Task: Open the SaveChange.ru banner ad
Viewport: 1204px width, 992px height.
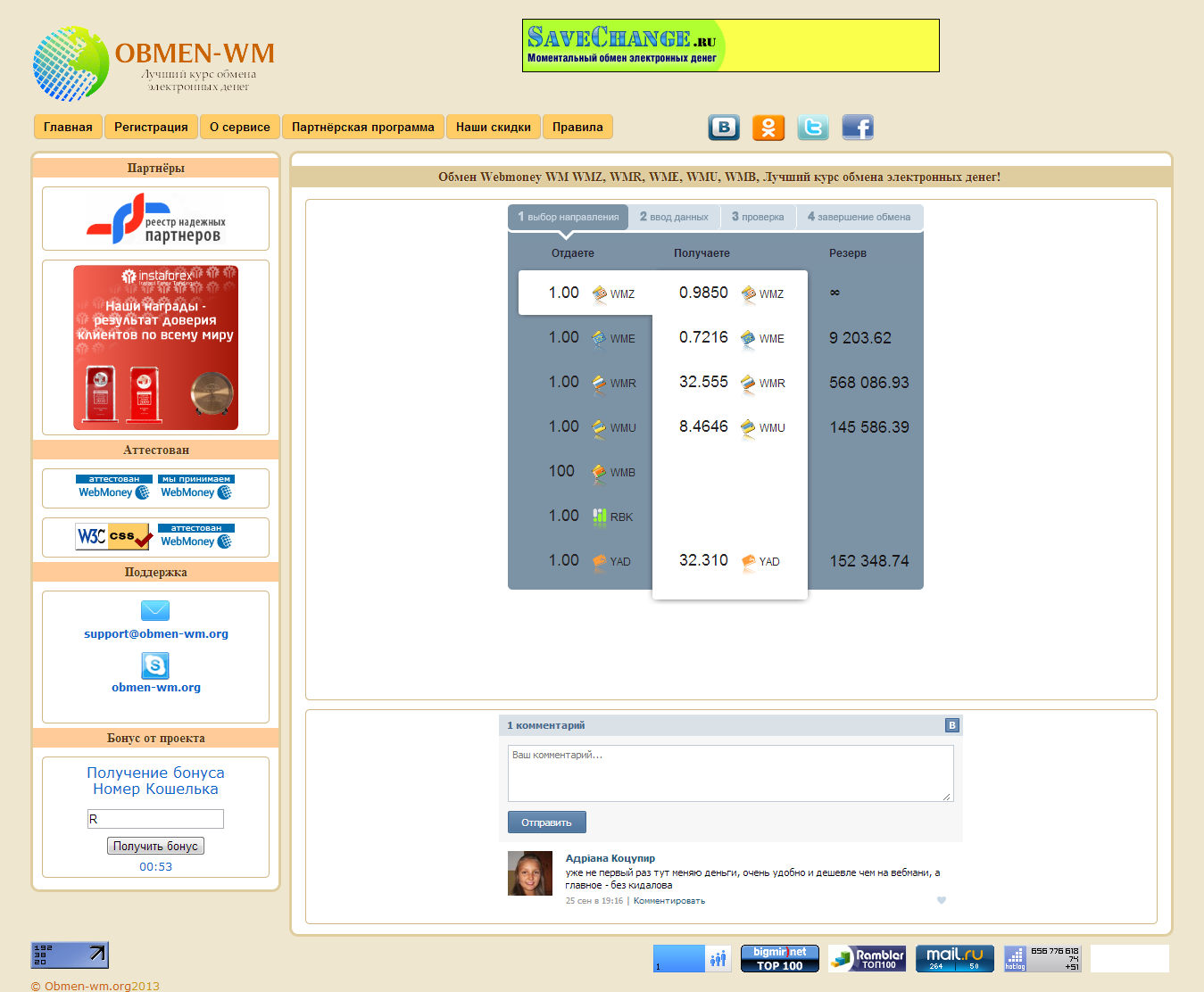Action: (x=731, y=45)
